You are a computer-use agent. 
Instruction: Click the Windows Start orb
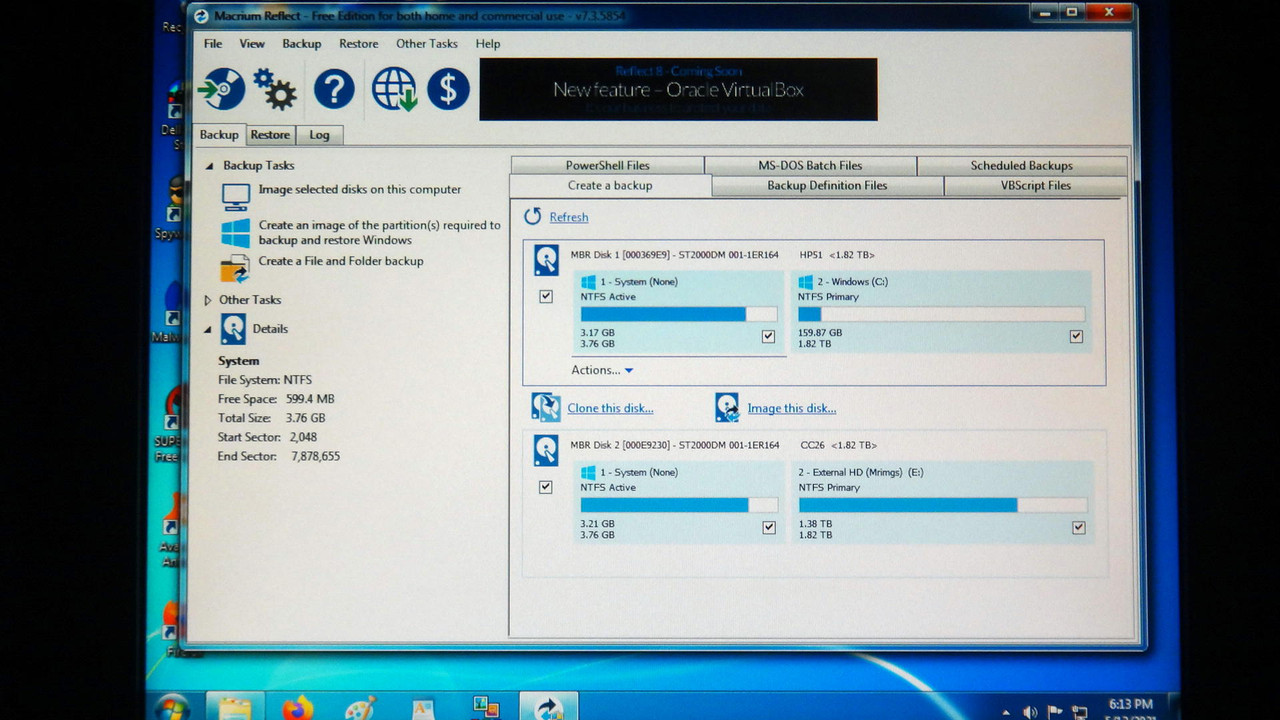[x=172, y=708]
